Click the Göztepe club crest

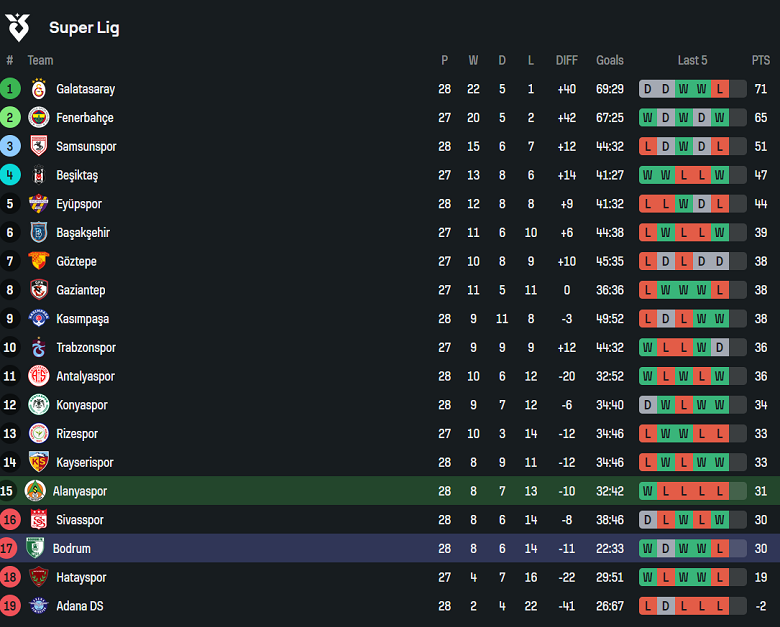pyautogui.click(x=39, y=262)
